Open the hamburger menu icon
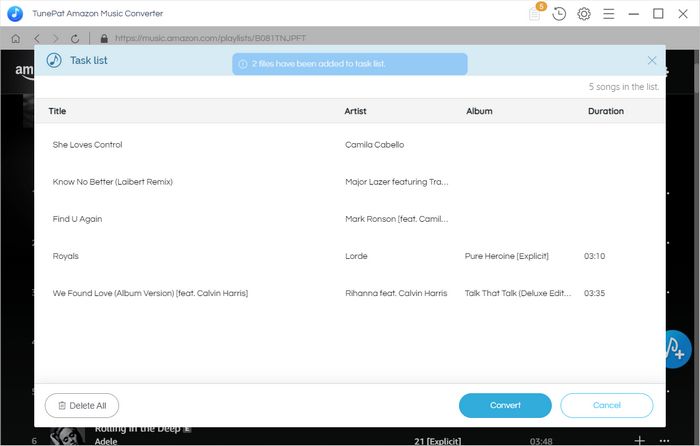700x446 pixels. (608, 14)
